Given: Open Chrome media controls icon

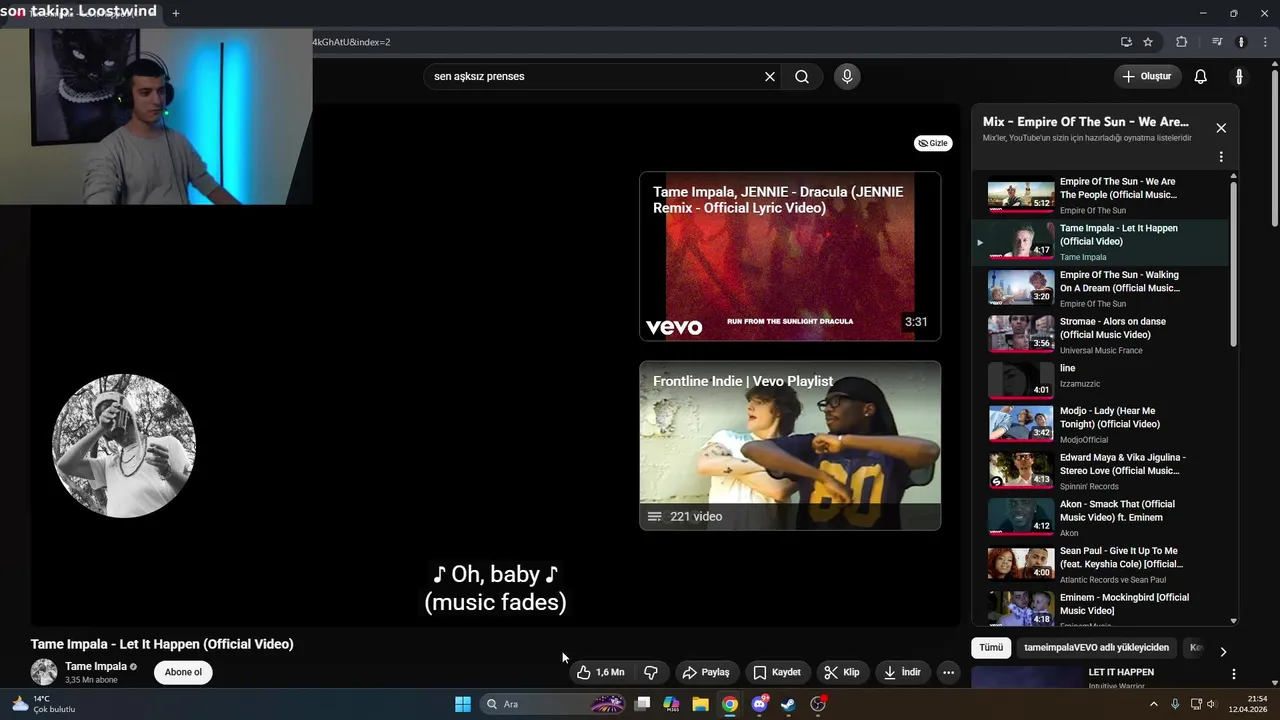Looking at the screenshot, I should (x=1217, y=42).
